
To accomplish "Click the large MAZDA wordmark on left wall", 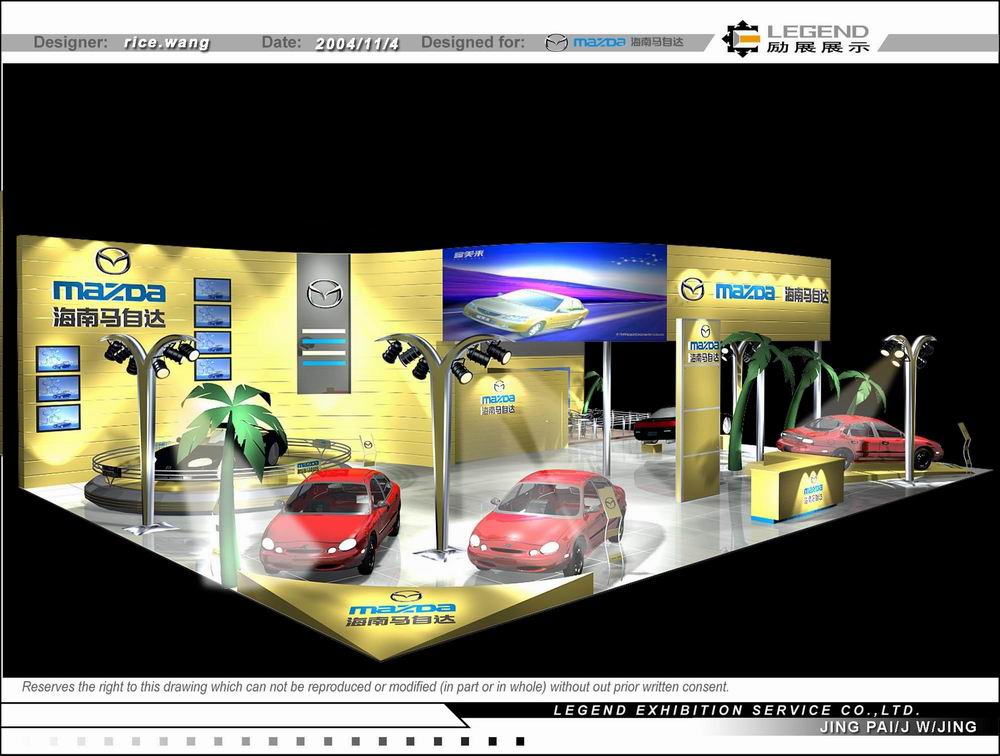I will coord(110,292).
